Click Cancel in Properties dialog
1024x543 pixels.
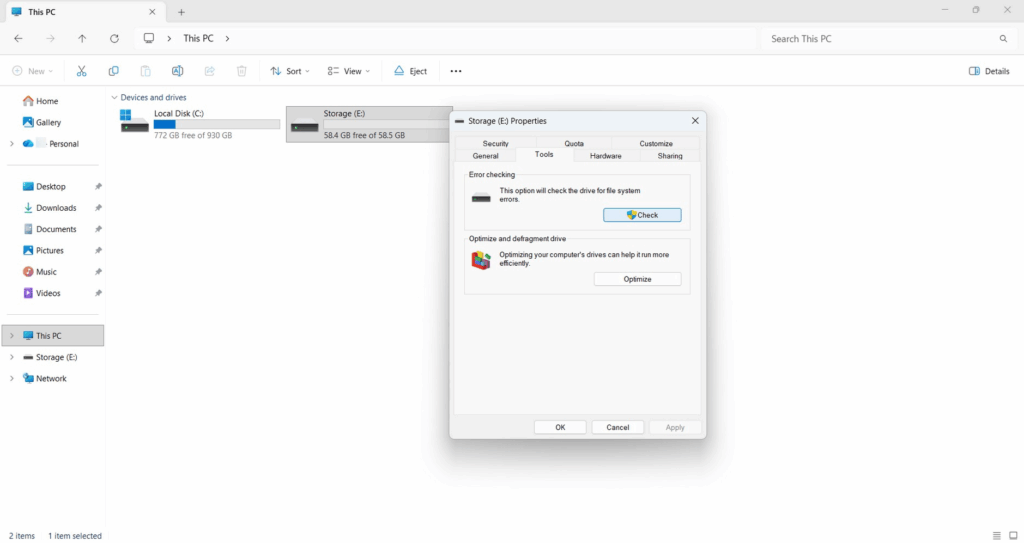[x=618, y=427]
